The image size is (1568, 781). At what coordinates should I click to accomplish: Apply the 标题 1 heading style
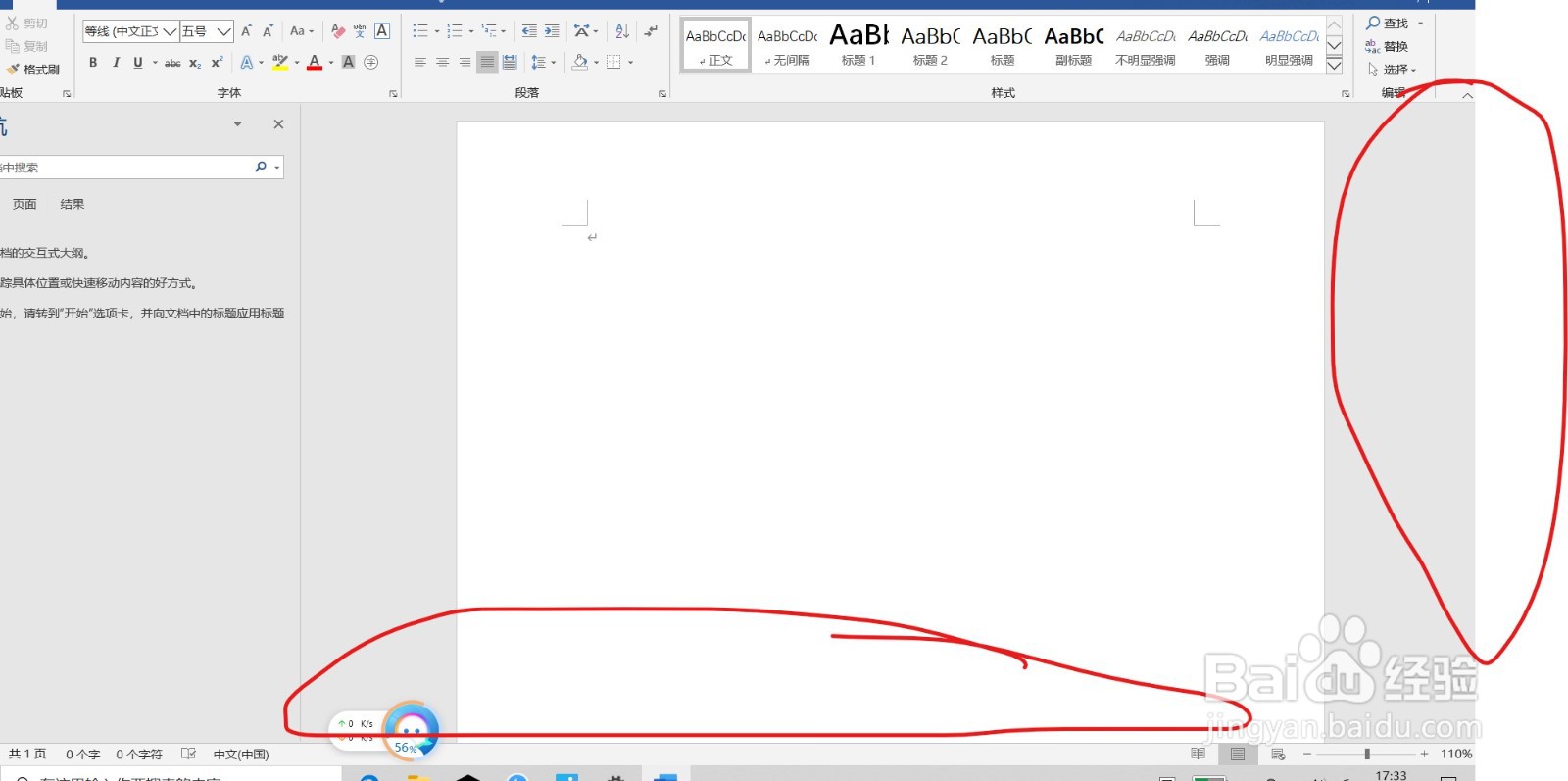[858, 45]
